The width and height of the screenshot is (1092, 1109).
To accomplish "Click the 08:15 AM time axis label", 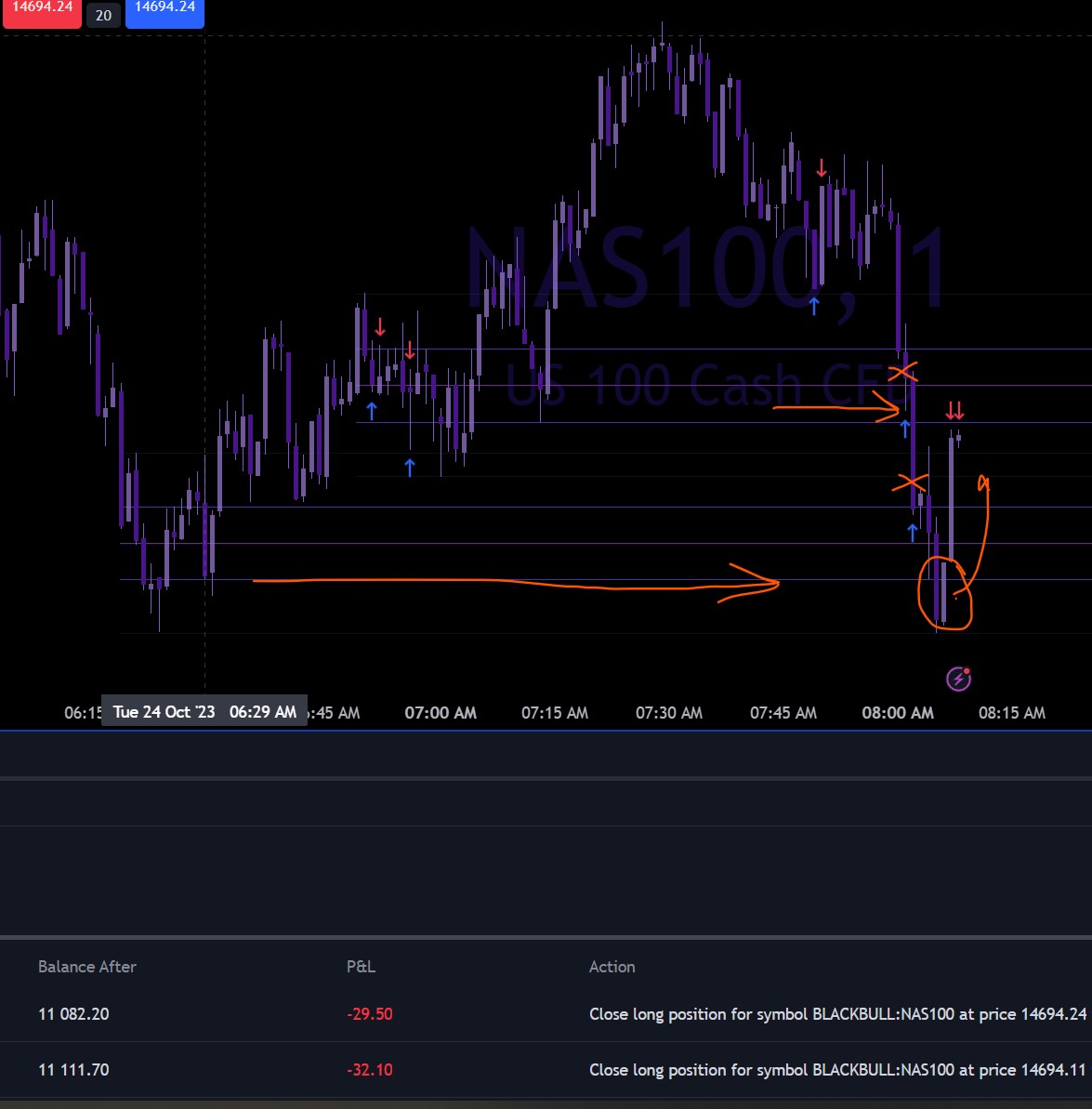I will [1012, 712].
